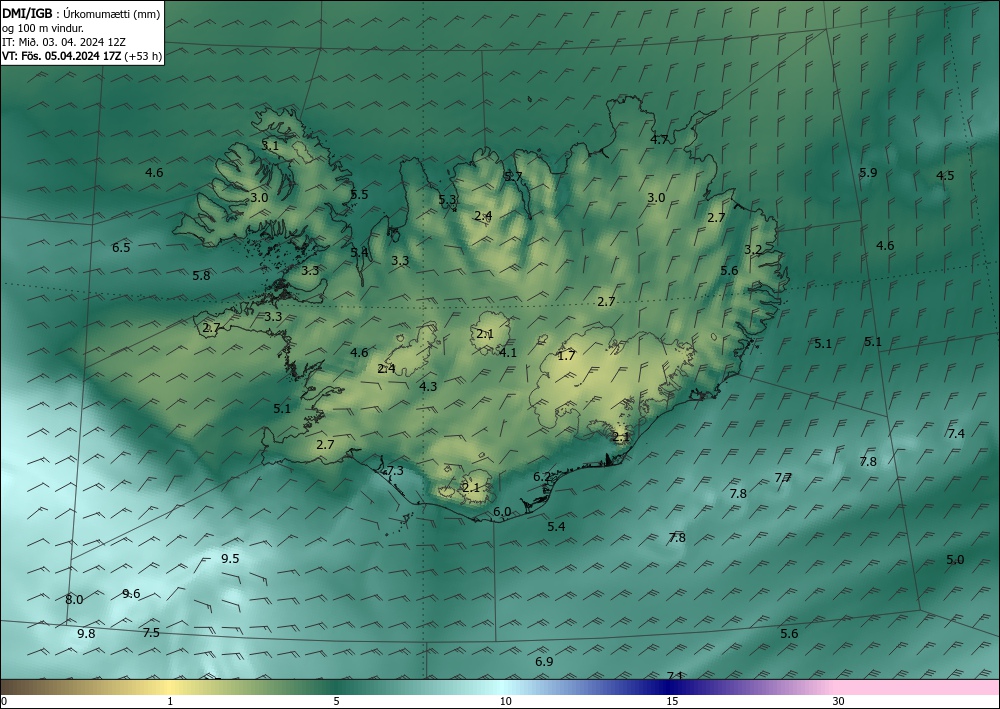Viewport: 1000px width, 709px height.
Task: Click the precipitable water value 4.7
Action: pyautogui.click(x=659, y=139)
